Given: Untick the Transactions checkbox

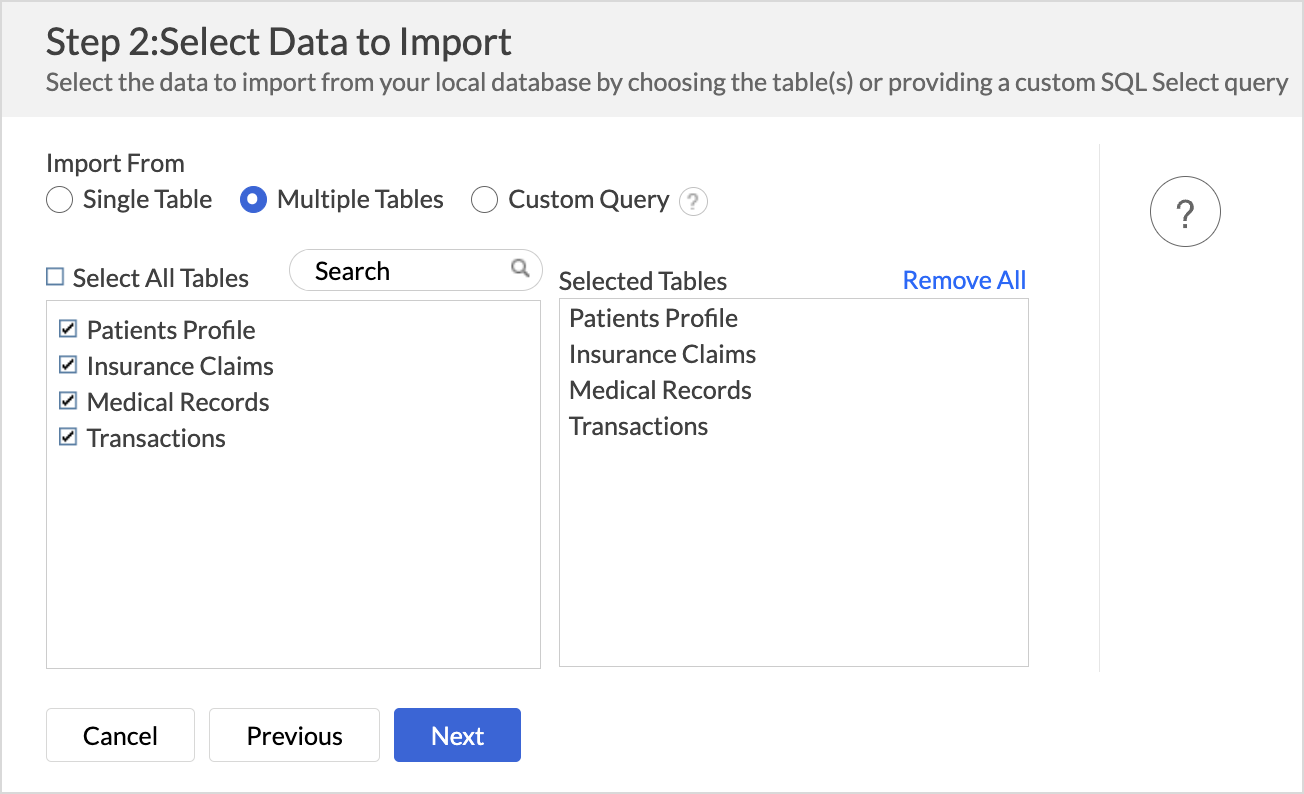Looking at the screenshot, I should (x=68, y=437).
